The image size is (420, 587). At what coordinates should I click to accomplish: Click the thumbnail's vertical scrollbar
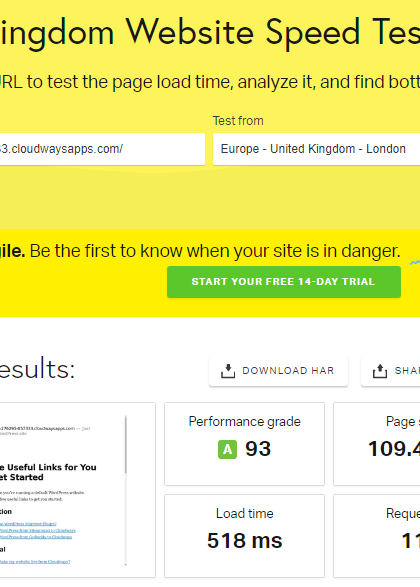tap(126, 490)
